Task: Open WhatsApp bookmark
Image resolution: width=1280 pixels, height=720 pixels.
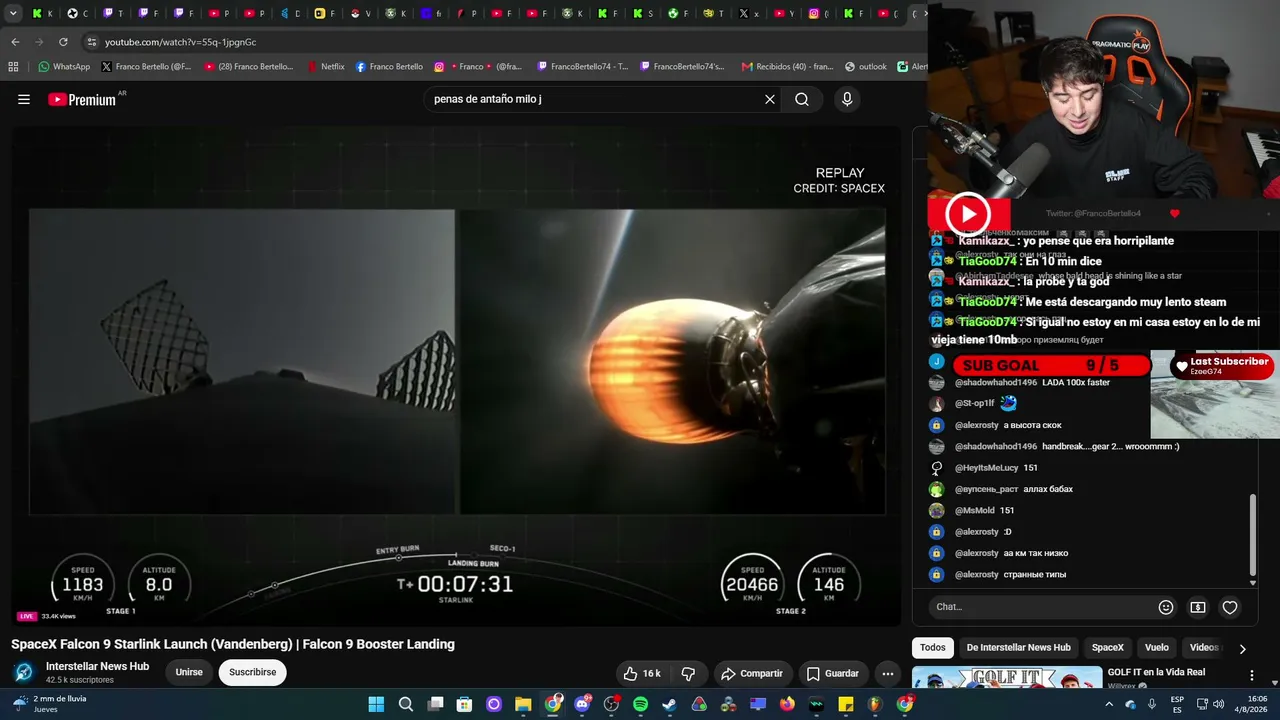Action: coord(64,67)
